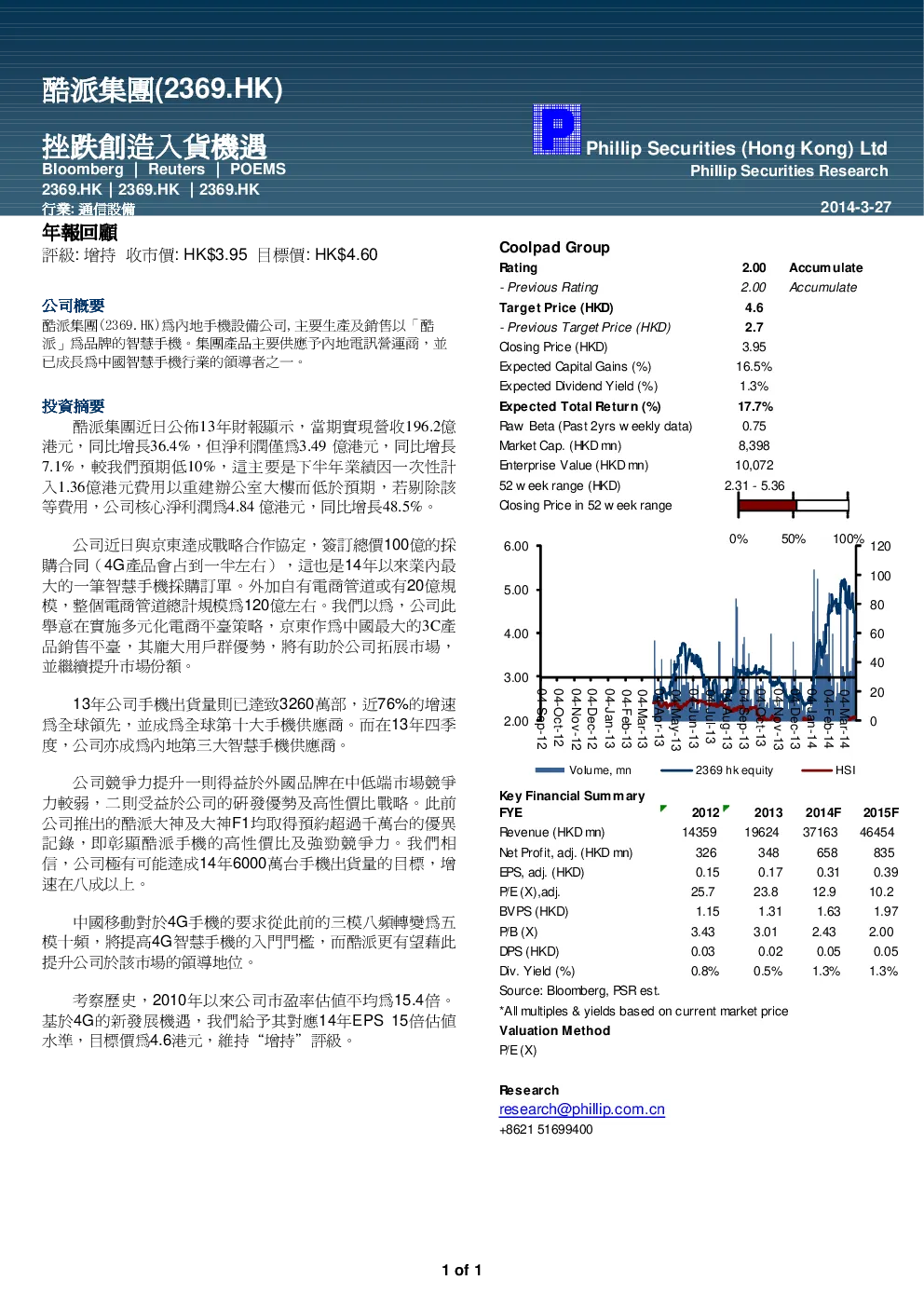
Task: Click the 投資摘要 heading
Action: [x=73, y=406]
